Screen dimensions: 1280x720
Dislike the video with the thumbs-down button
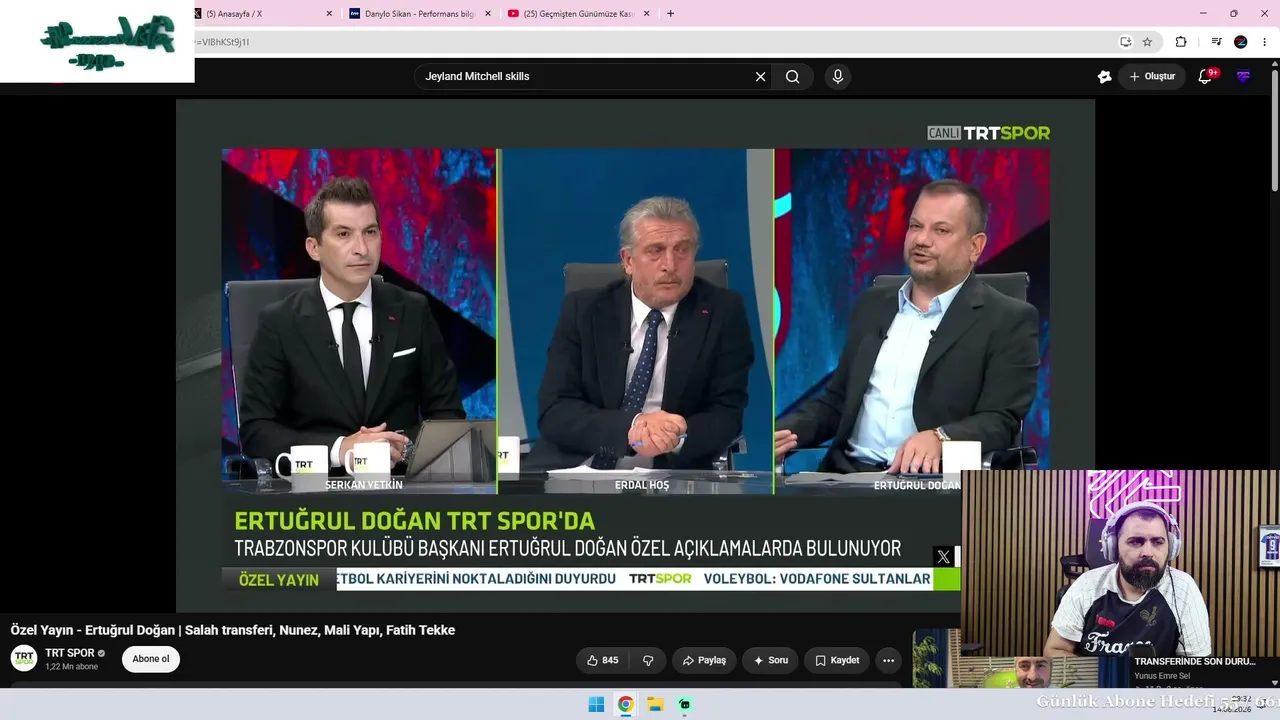(x=648, y=660)
